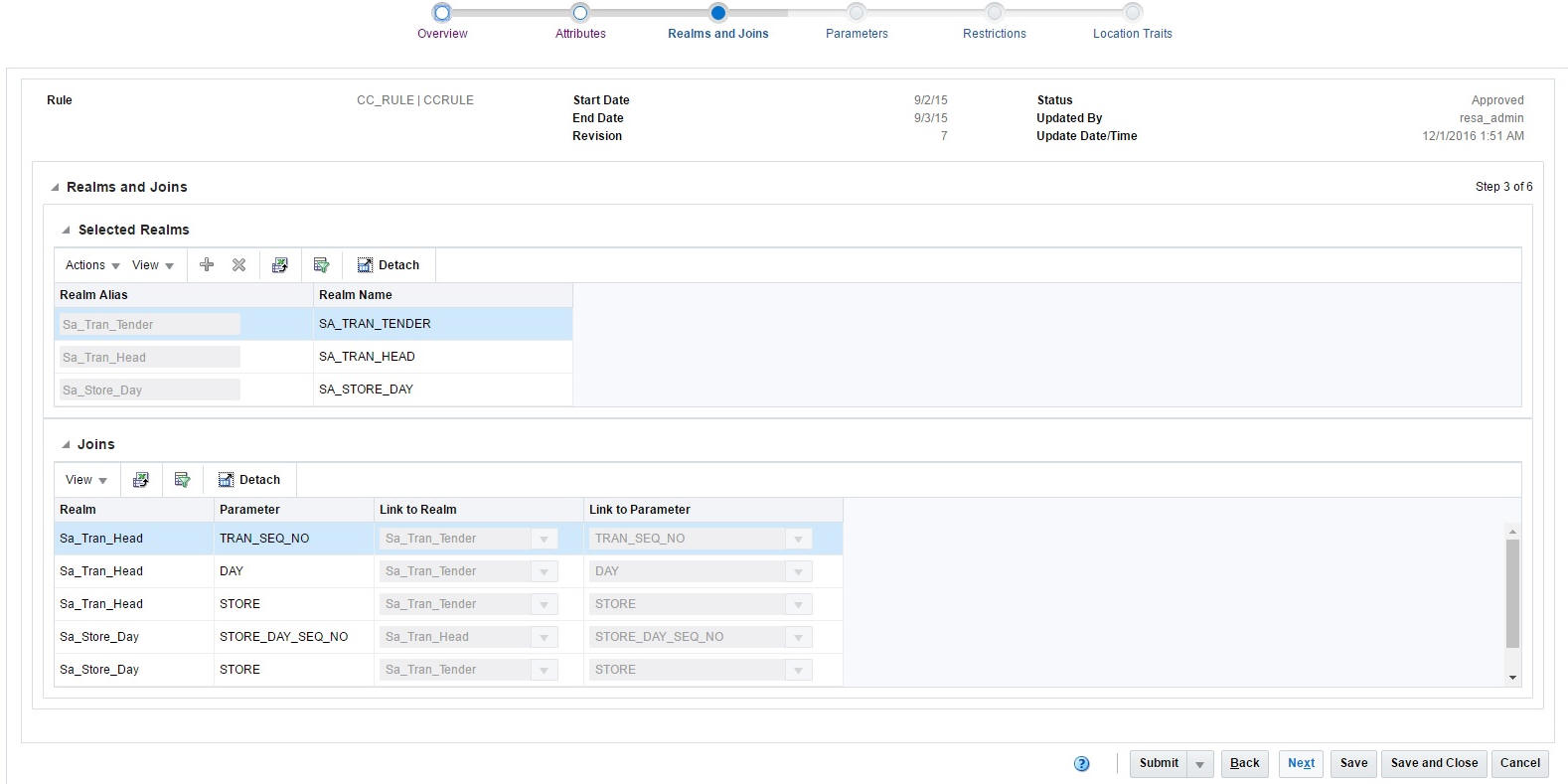Click the Sa_Tran_Tender realm alias field
This screenshot has width=1568, height=784.
[x=149, y=325]
